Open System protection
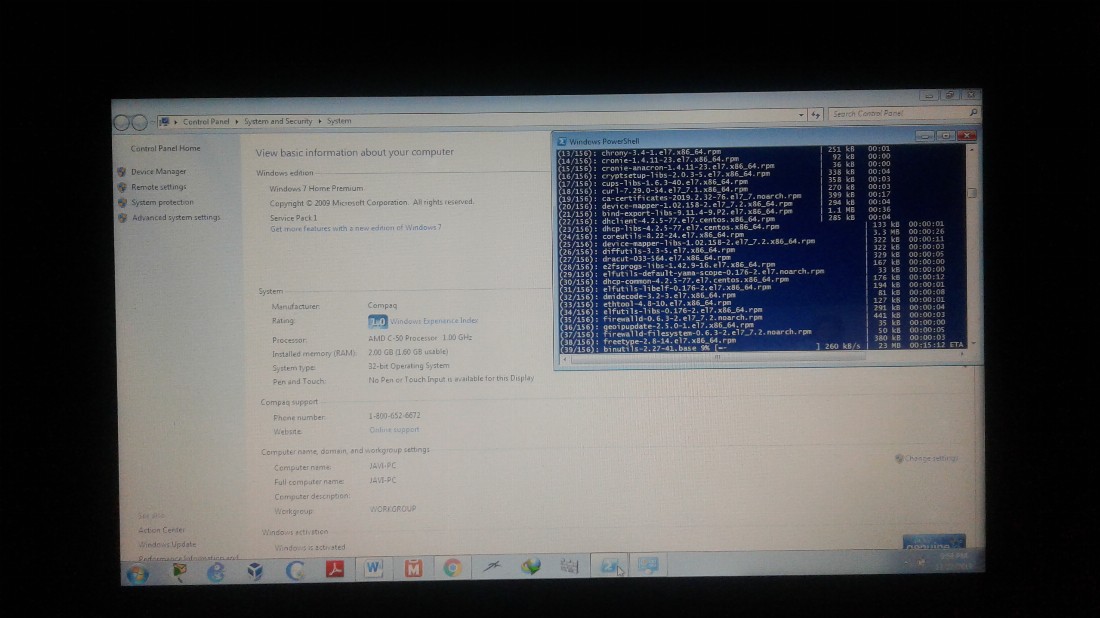1100x618 pixels. pyautogui.click(x=162, y=203)
